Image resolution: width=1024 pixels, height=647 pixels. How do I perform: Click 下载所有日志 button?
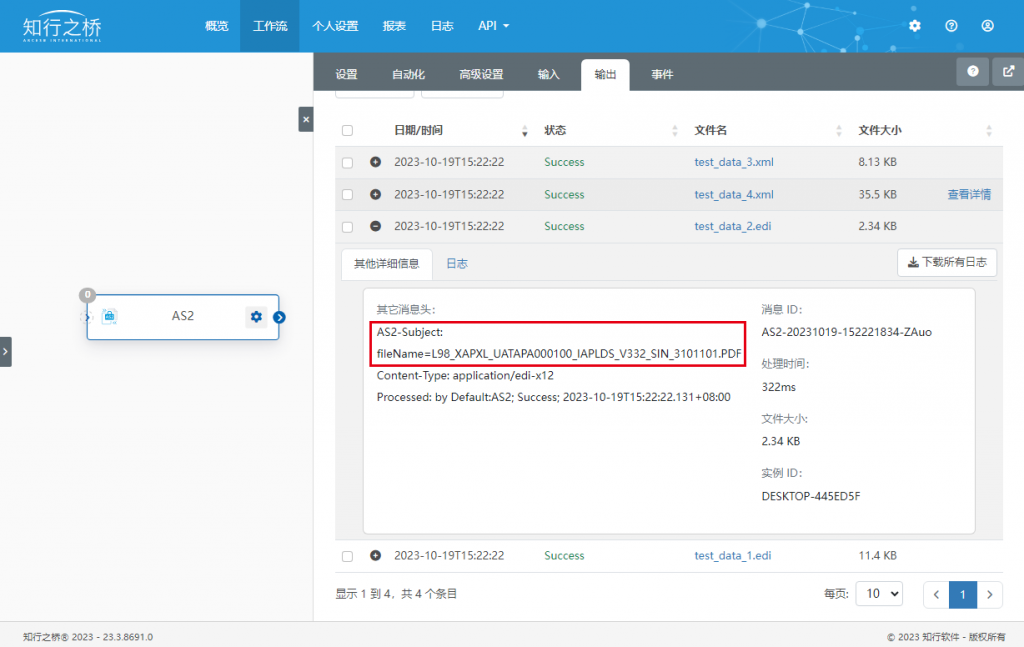pyautogui.click(x=947, y=262)
